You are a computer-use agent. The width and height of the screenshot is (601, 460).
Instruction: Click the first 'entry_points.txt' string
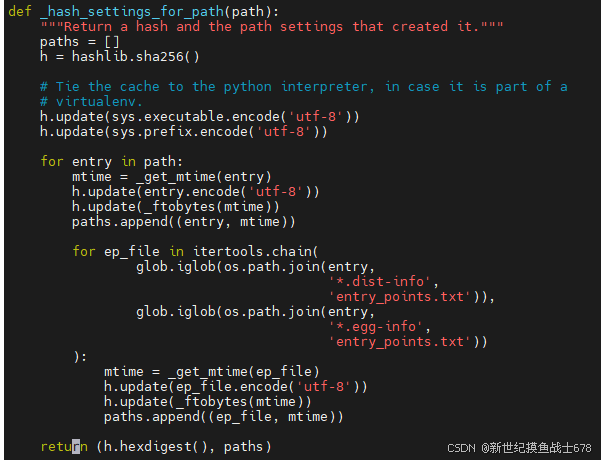tap(399, 297)
